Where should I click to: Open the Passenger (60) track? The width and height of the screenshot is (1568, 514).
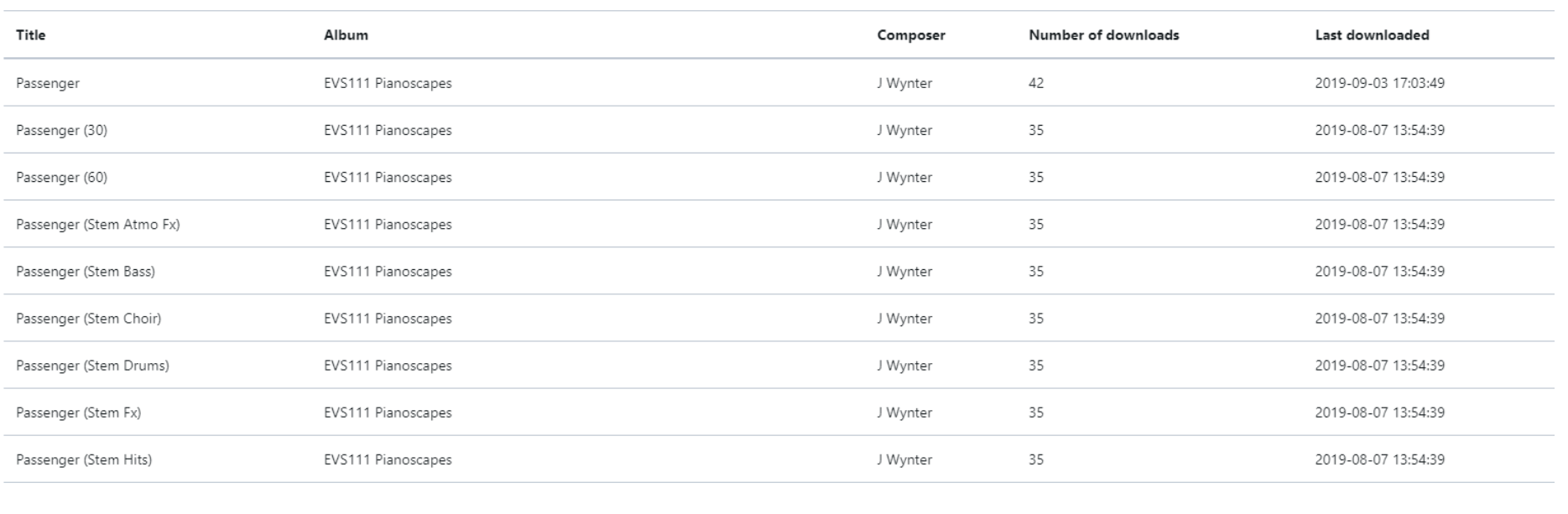tap(62, 177)
